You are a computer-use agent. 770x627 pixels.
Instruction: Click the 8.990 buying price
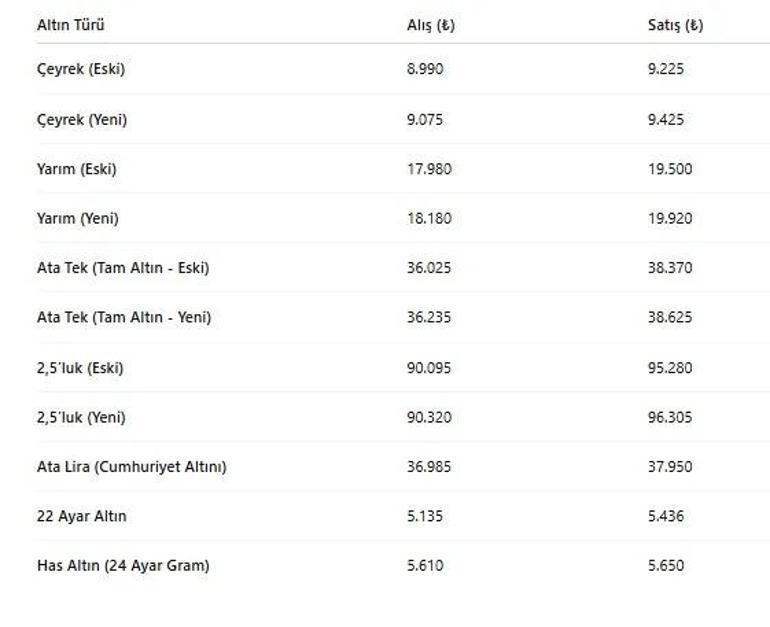pos(425,69)
